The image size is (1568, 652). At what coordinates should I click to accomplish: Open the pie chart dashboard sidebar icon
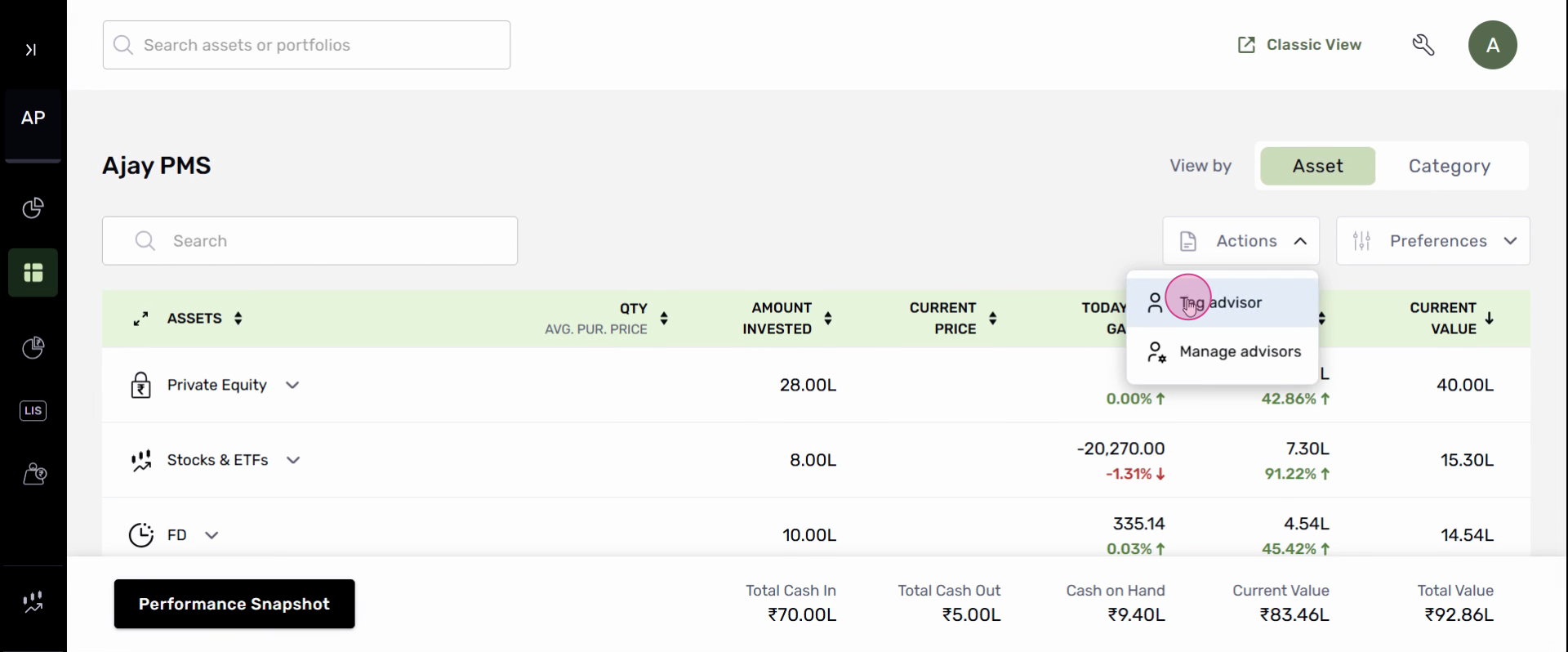coord(33,208)
